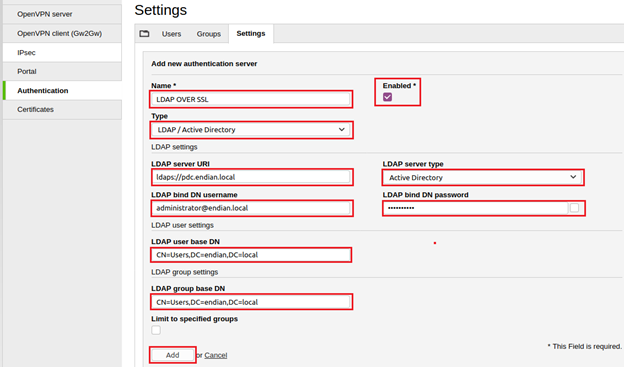
Task: Open Portal sidebar item
Action: click(x=62, y=71)
